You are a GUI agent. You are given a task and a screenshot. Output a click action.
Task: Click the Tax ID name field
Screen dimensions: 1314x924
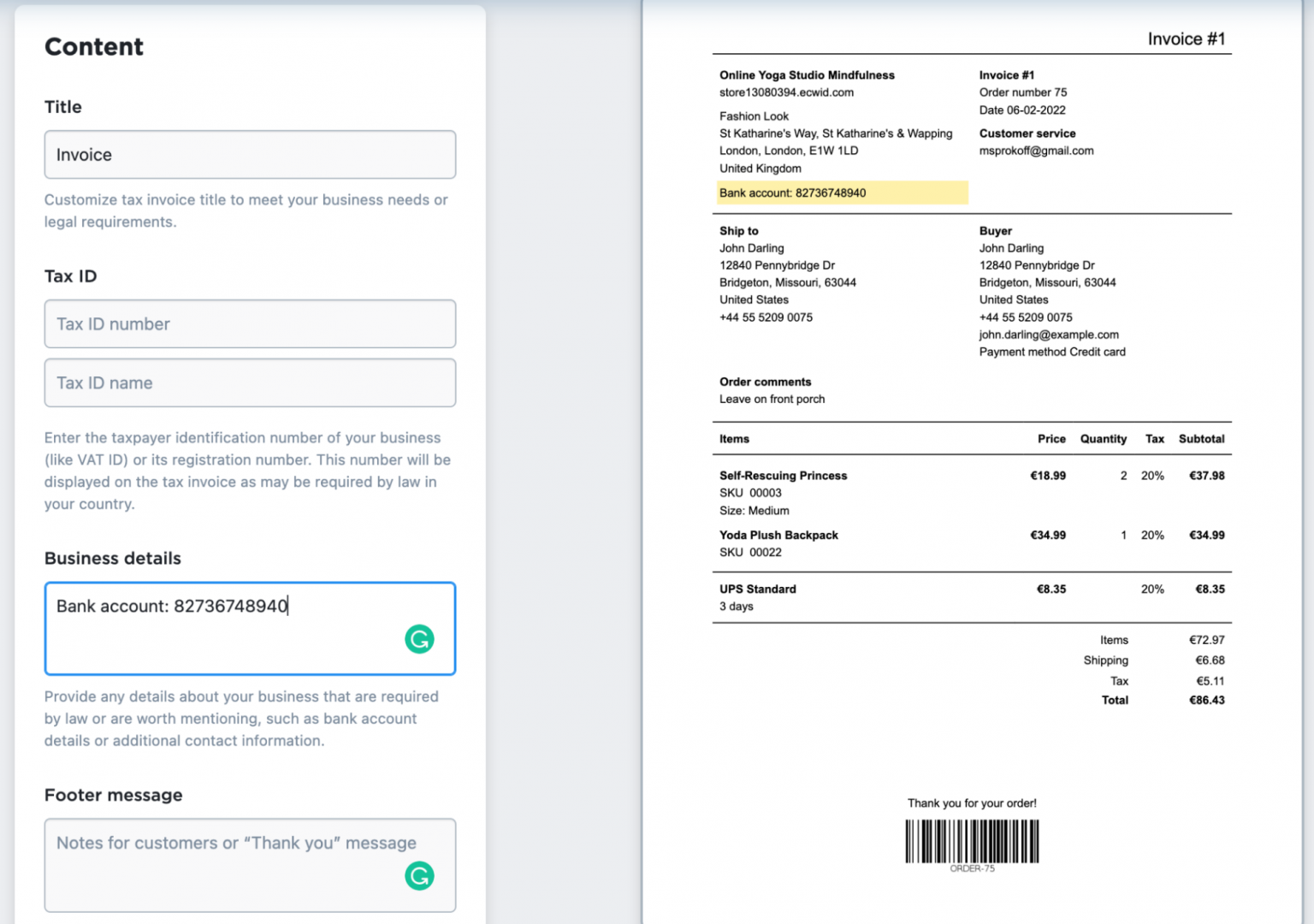(x=250, y=382)
